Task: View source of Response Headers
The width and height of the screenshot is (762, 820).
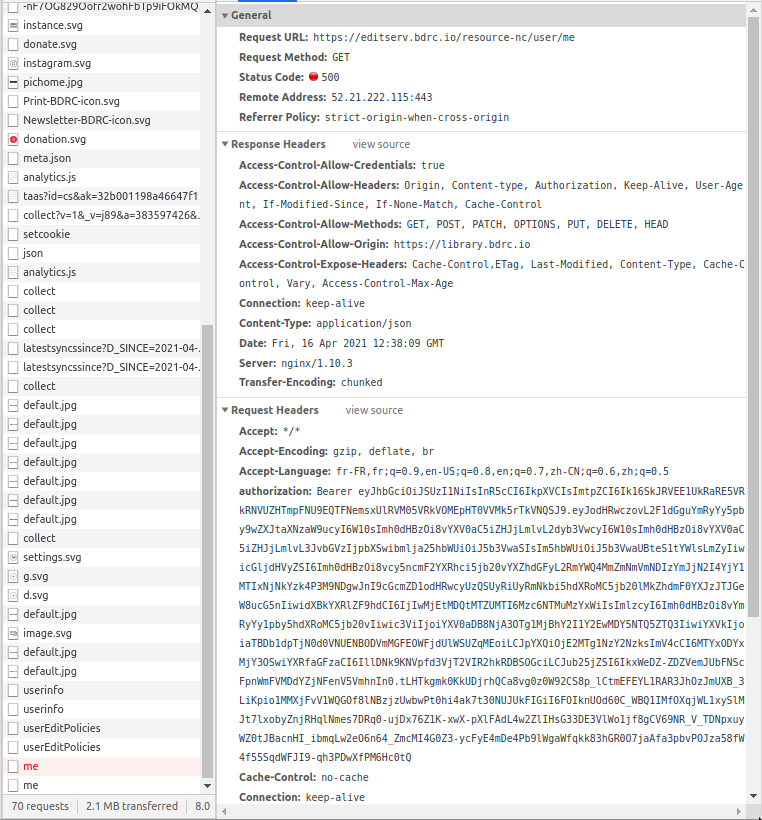Action: 381,144
